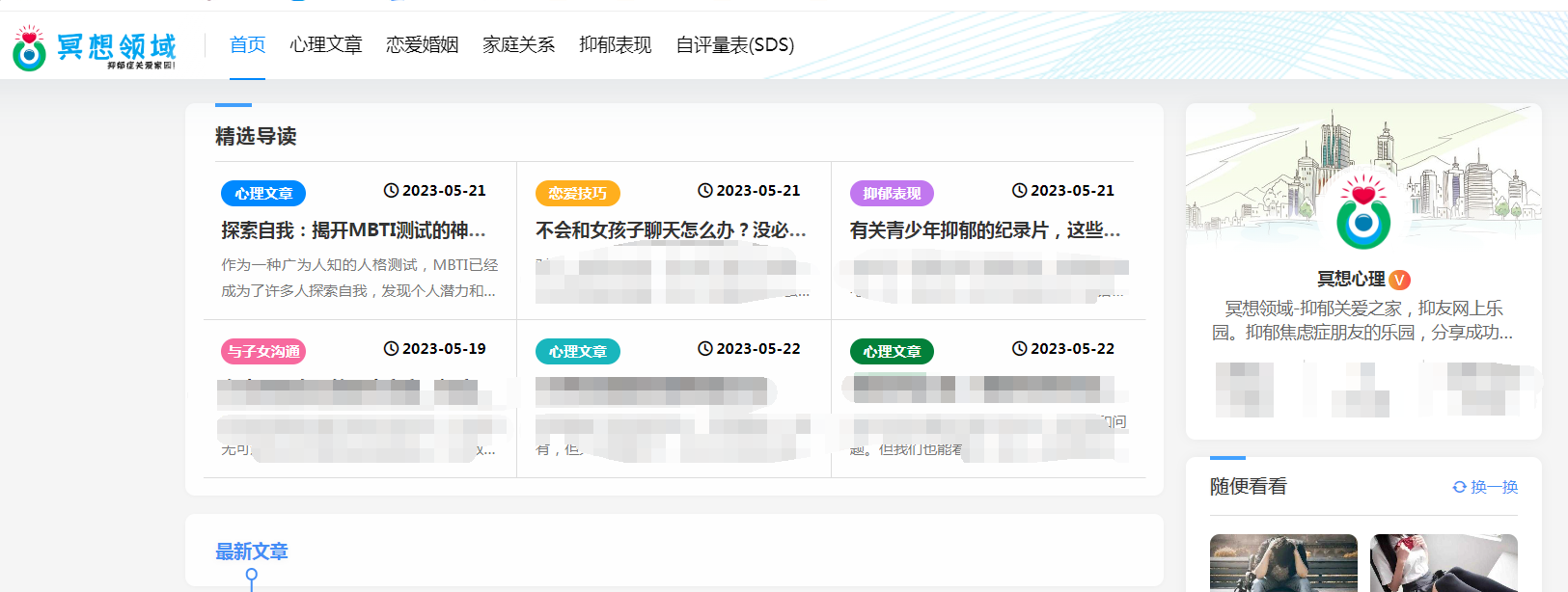Open the 首页 navigation tab
Screen dimensions: 1568x592
[247, 44]
